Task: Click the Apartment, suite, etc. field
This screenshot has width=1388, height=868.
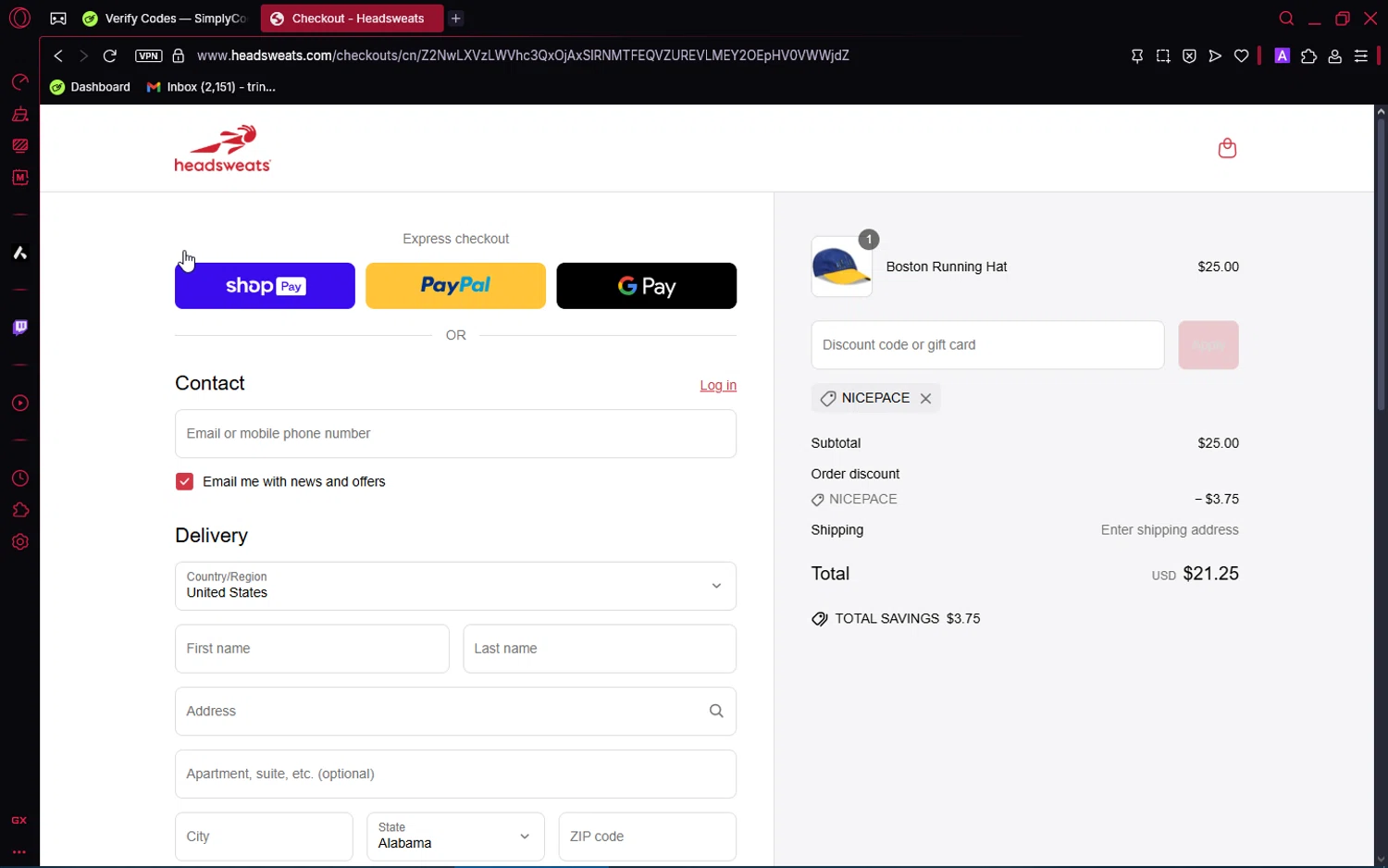Action: tap(455, 775)
